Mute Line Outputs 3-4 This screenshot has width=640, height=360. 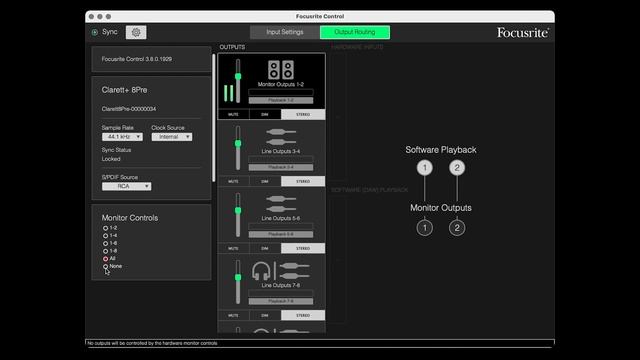pyautogui.click(x=233, y=182)
